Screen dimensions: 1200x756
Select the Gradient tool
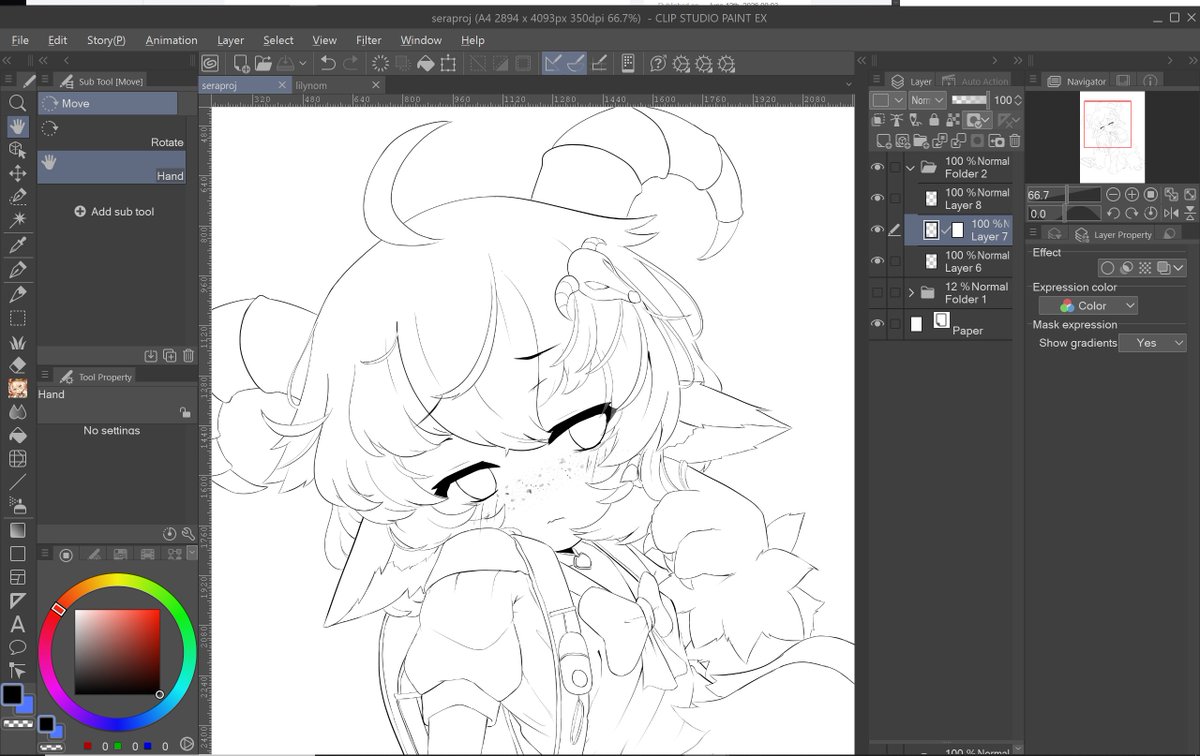coord(17,530)
